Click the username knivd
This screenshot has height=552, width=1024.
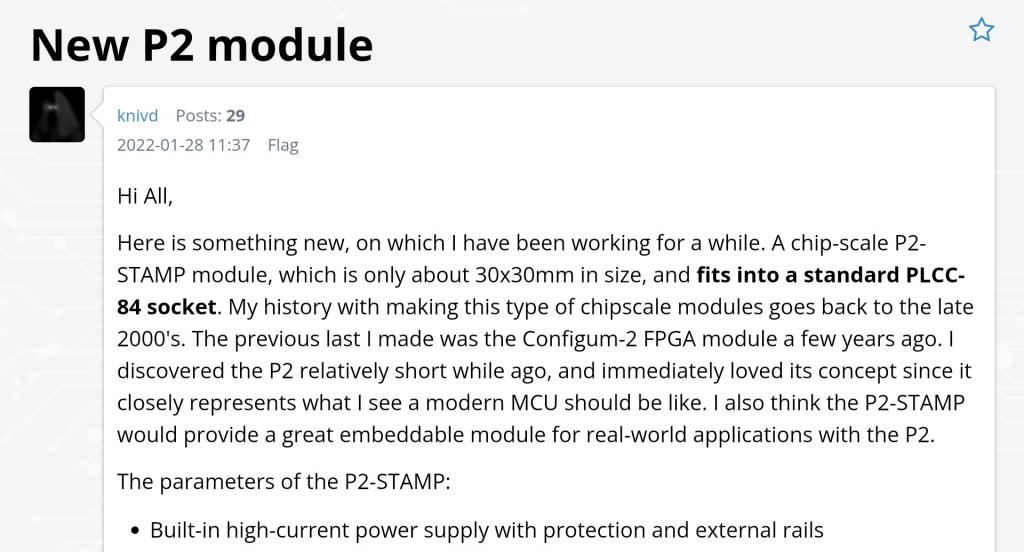coord(137,116)
